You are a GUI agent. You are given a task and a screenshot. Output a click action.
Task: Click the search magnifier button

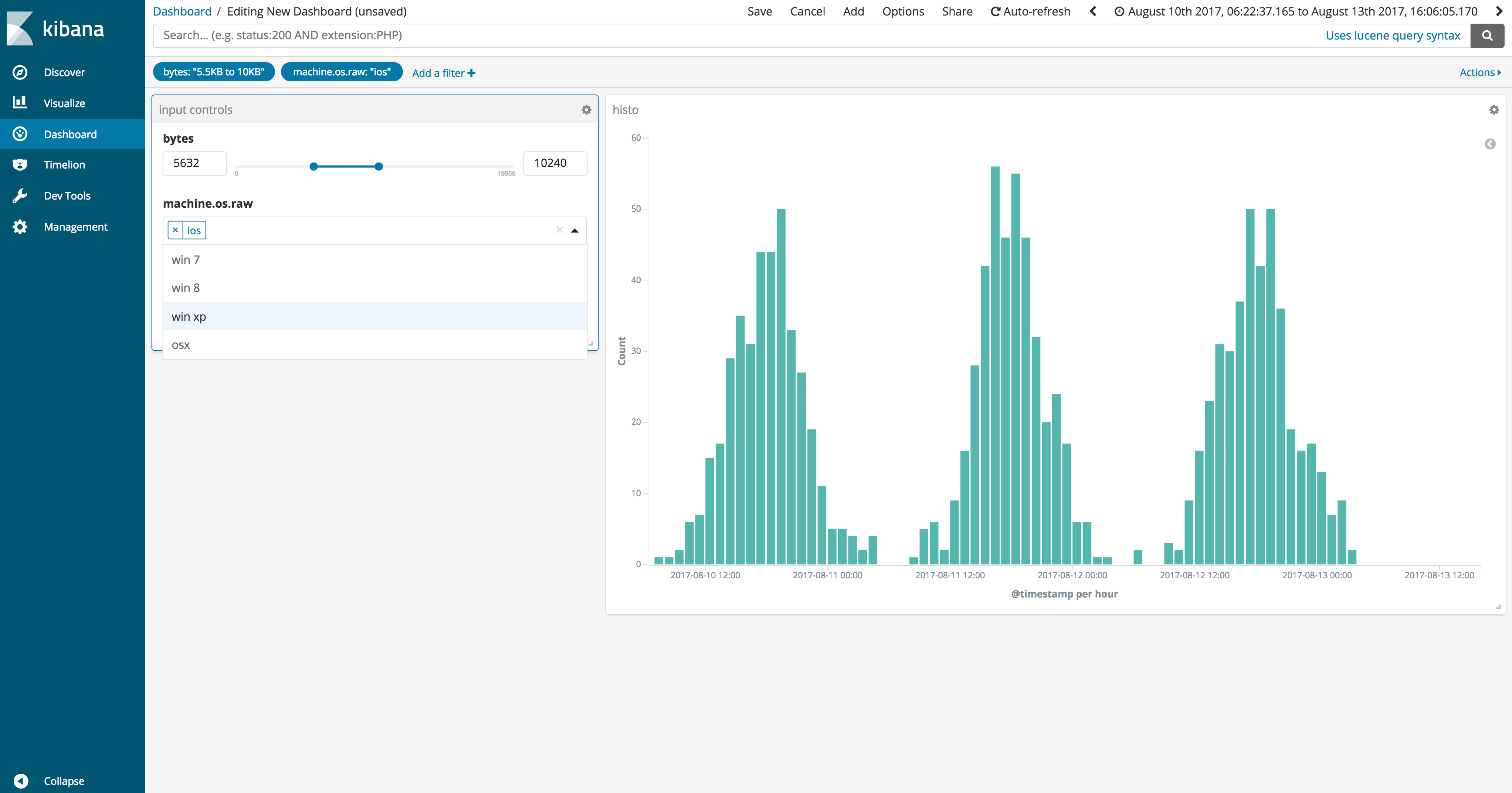1487,35
